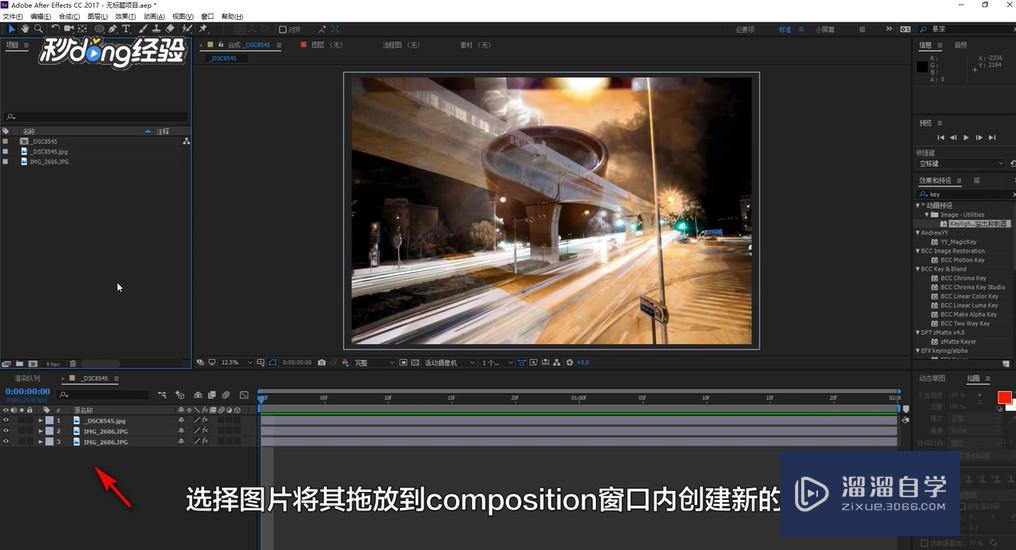Screen dimensions: 1016x550
Task: Select the Puppet Pin tool
Action: (203, 29)
